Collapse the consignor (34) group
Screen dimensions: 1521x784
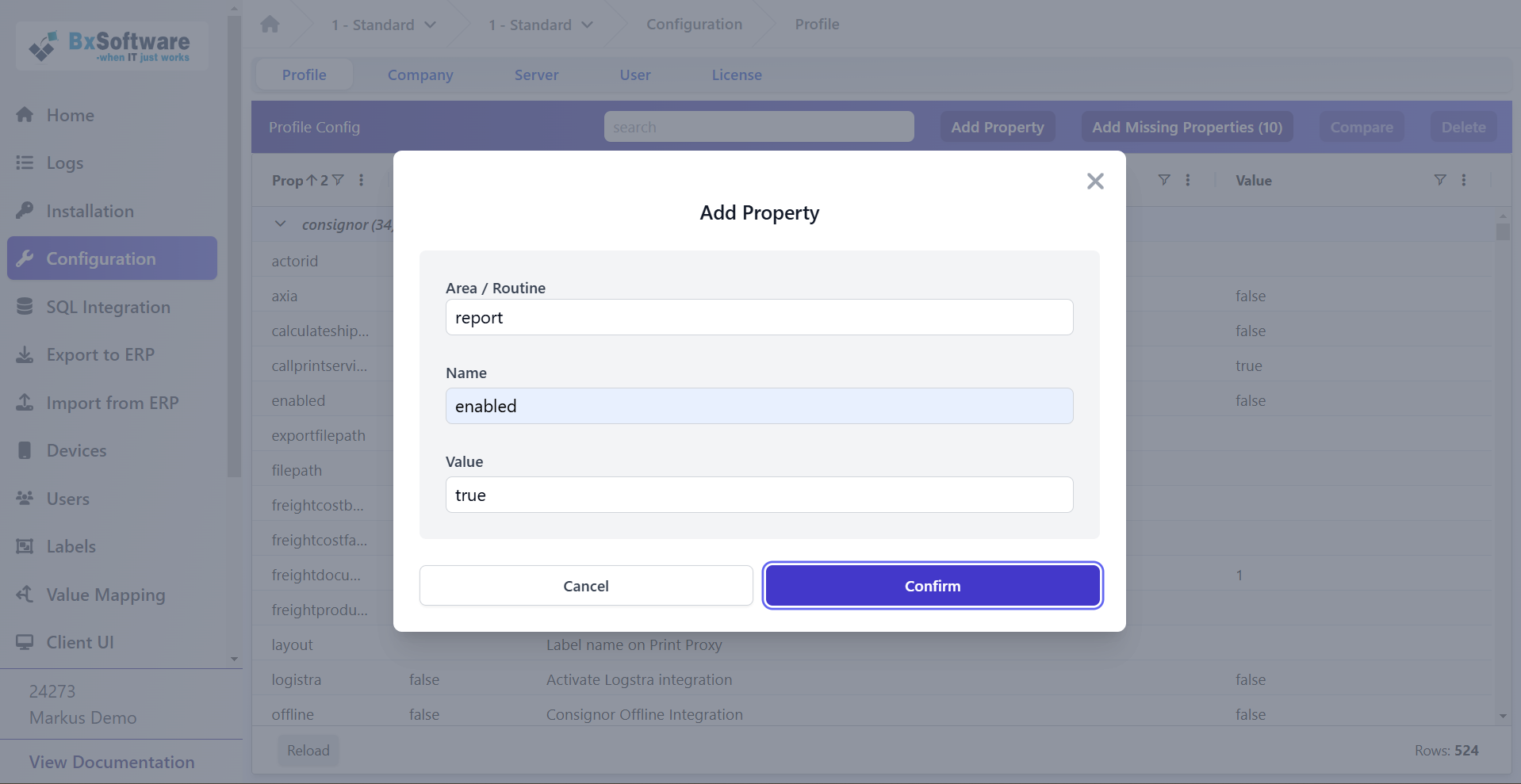click(280, 224)
